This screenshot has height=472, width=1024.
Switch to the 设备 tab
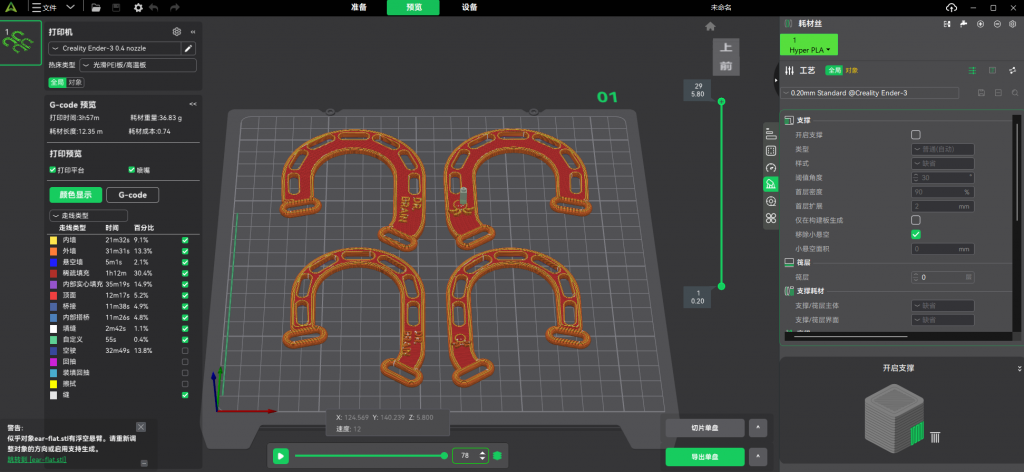(469, 7)
